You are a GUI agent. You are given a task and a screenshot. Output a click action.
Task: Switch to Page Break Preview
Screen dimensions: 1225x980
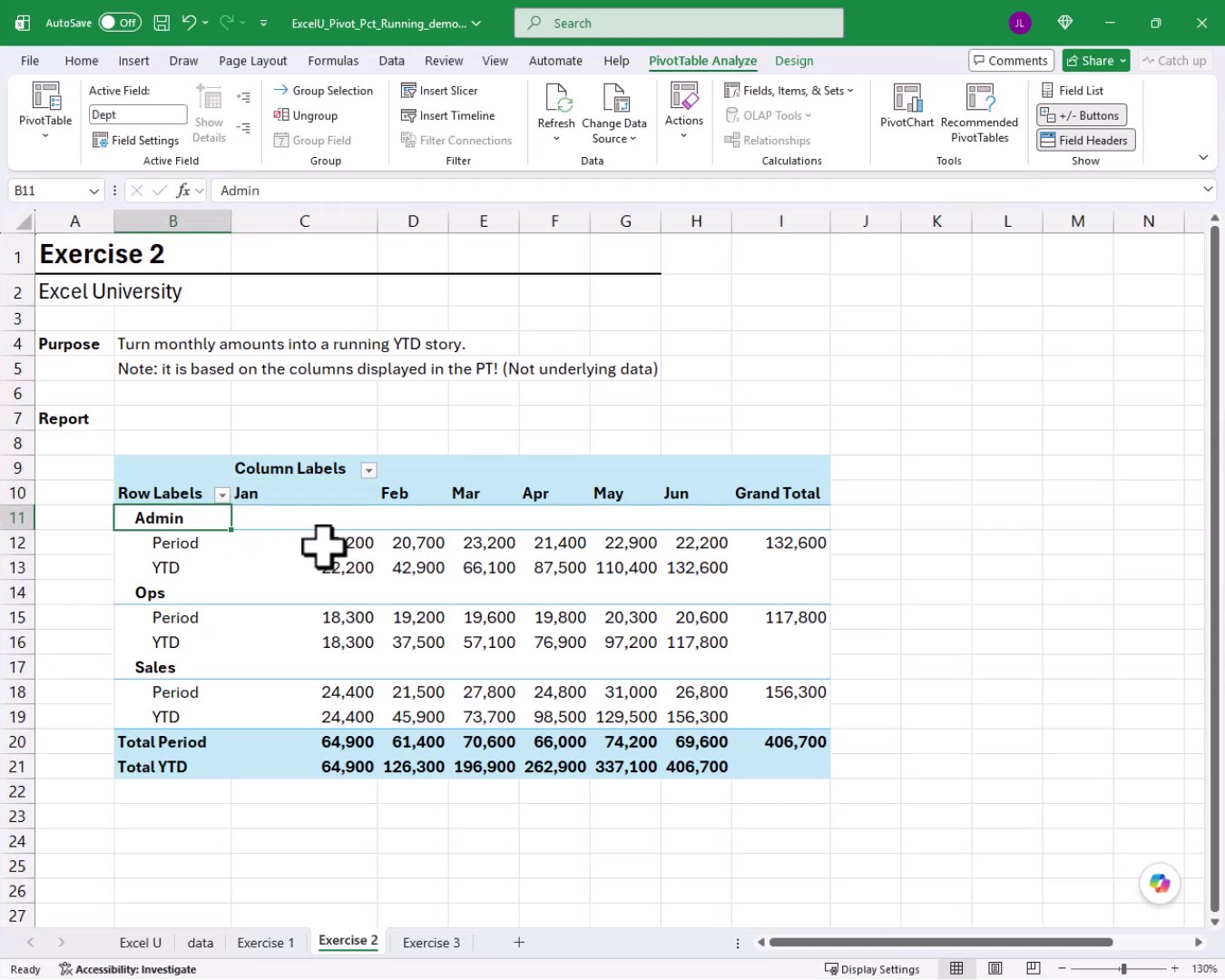[1034, 969]
